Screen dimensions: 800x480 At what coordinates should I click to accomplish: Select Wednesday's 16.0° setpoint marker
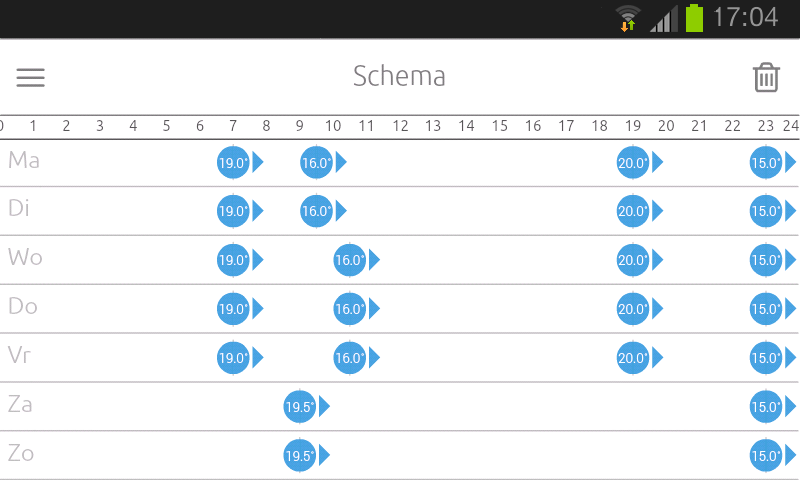click(x=349, y=260)
